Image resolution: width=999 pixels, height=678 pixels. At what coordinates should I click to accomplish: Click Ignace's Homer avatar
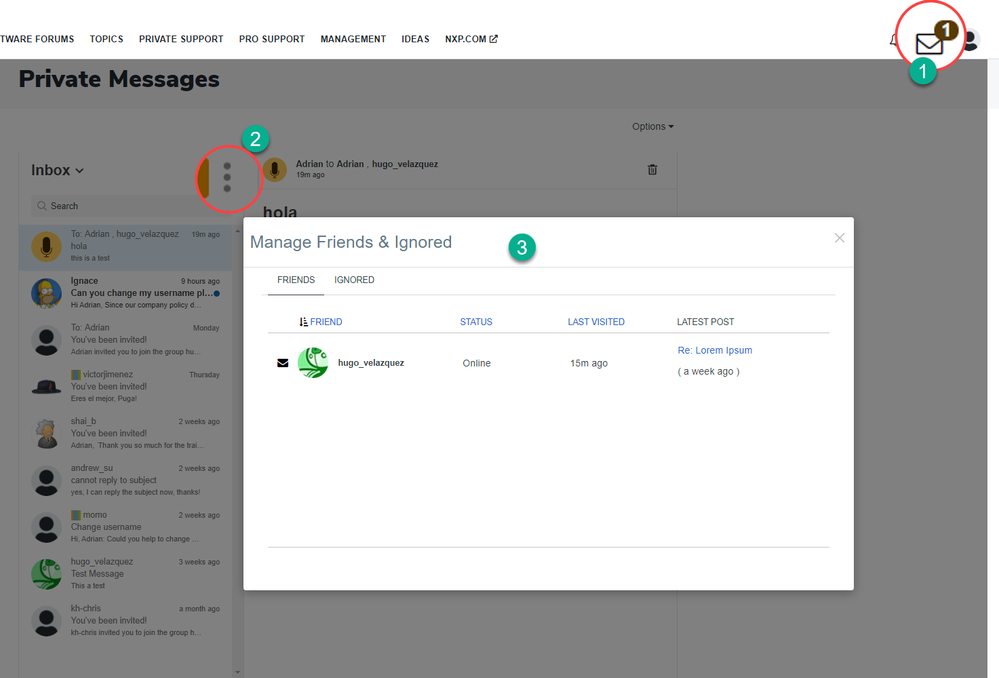pos(47,293)
